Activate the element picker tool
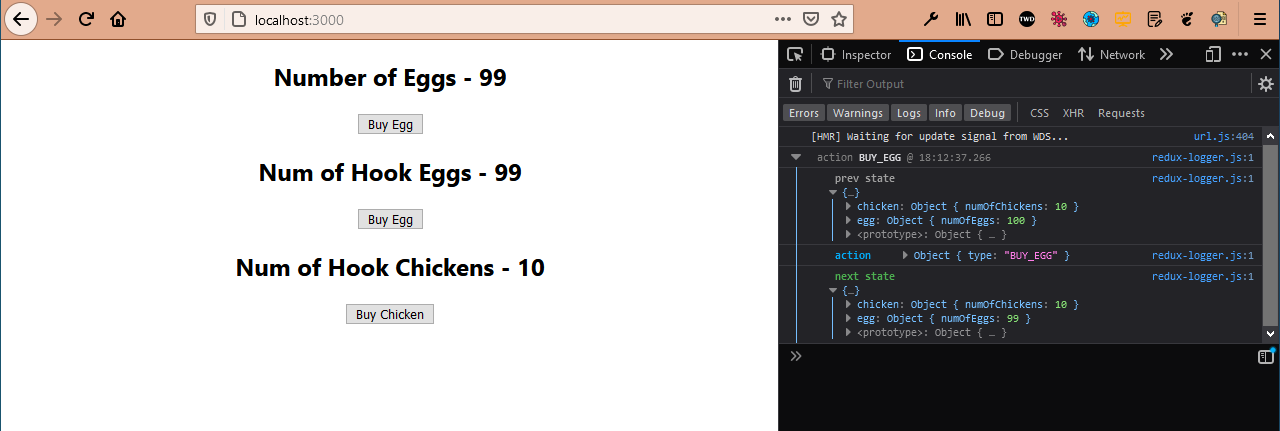1280x431 pixels. [x=795, y=55]
